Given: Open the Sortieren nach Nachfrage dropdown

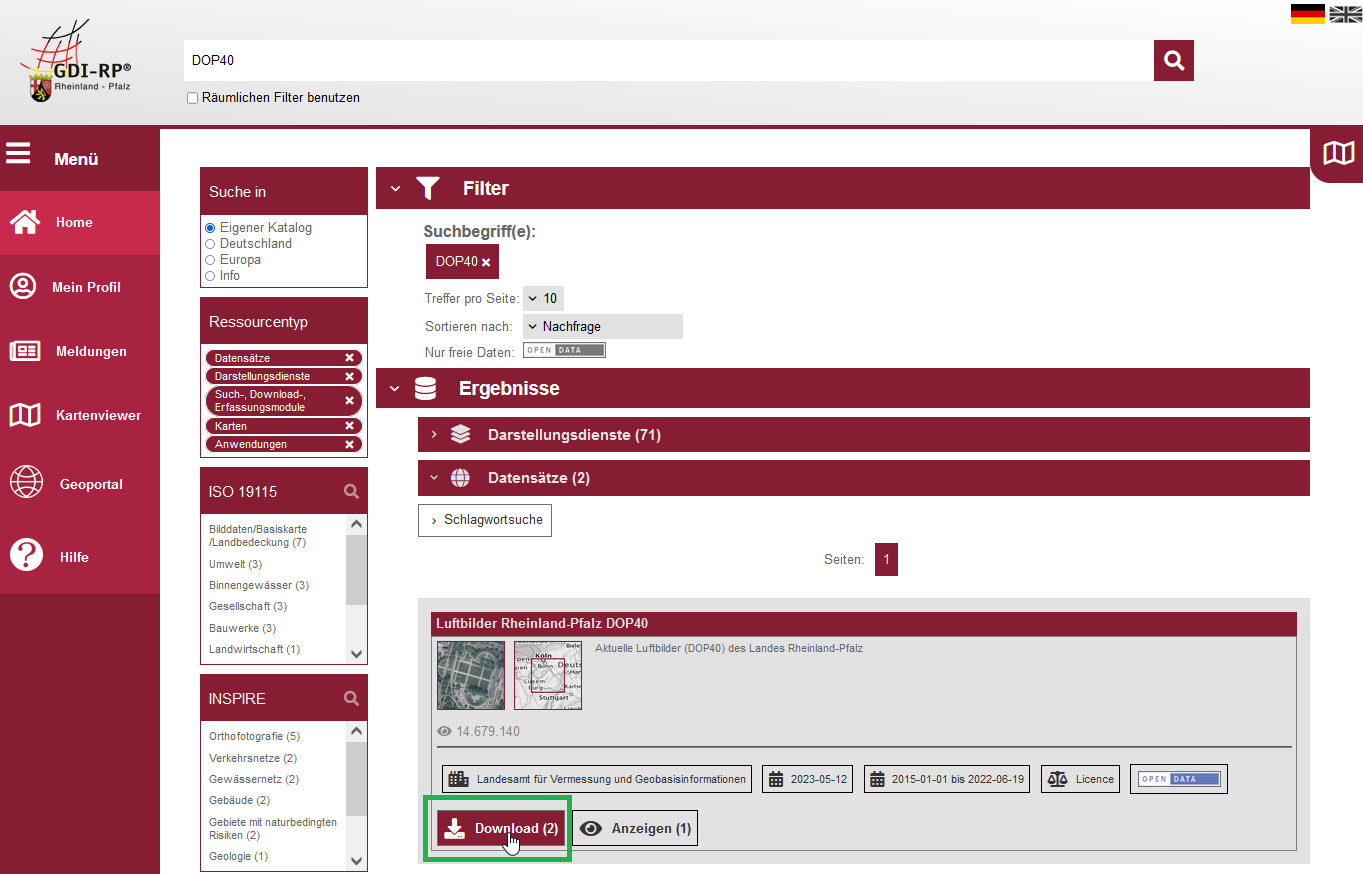Looking at the screenshot, I should point(603,326).
